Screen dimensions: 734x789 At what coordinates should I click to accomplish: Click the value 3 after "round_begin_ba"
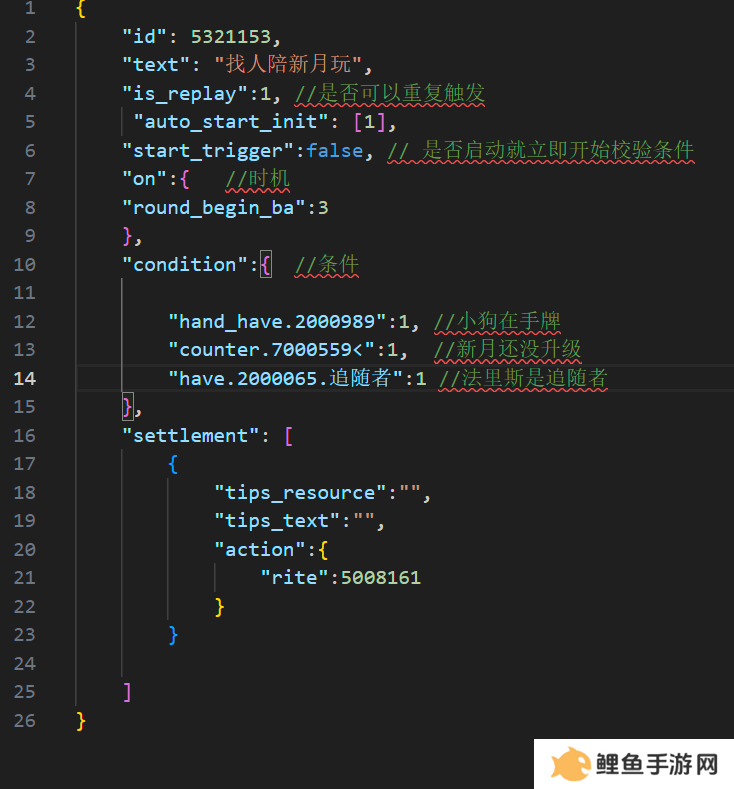pyautogui.click(x=323, y=208)
